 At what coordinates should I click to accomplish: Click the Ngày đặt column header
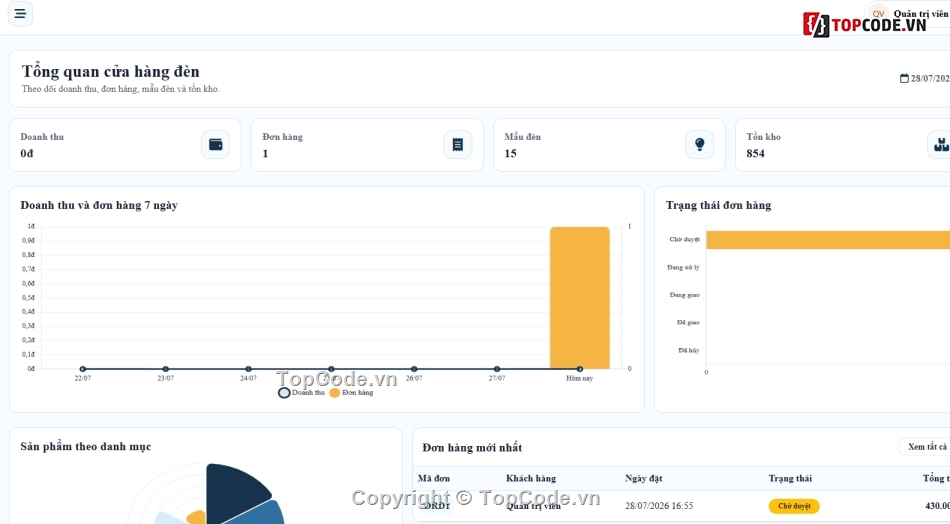click(643, 479)
